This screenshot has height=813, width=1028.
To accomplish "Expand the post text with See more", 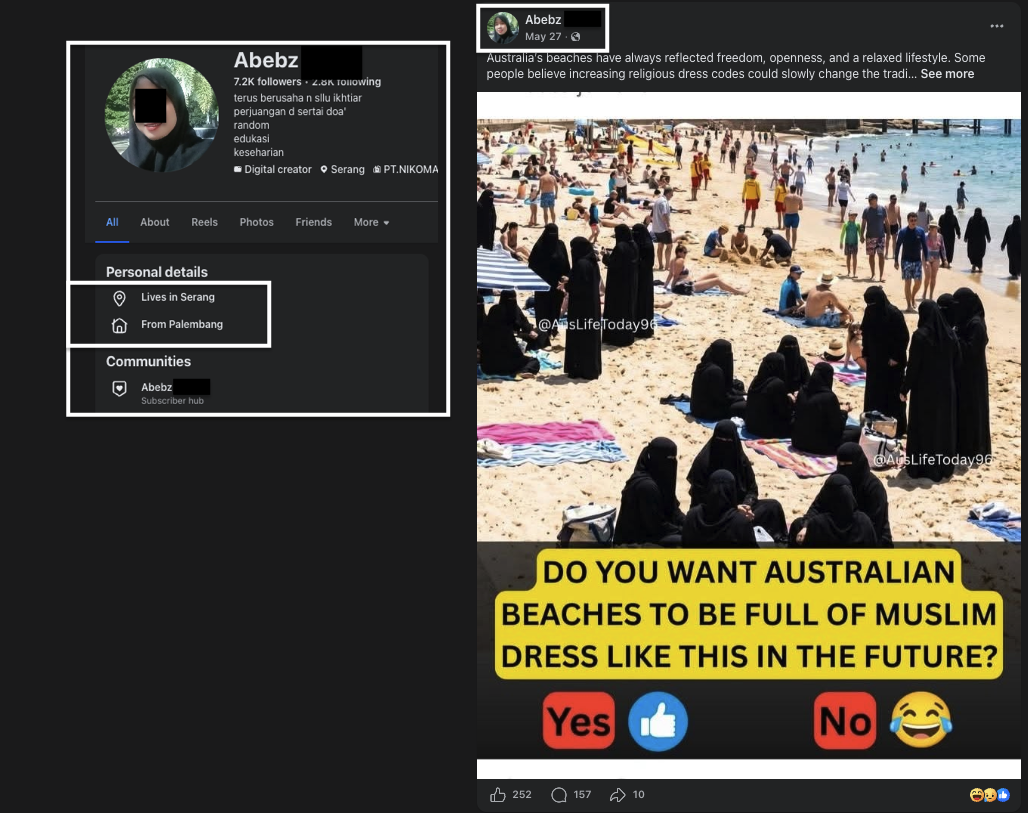I will click(x=947, y=74).
